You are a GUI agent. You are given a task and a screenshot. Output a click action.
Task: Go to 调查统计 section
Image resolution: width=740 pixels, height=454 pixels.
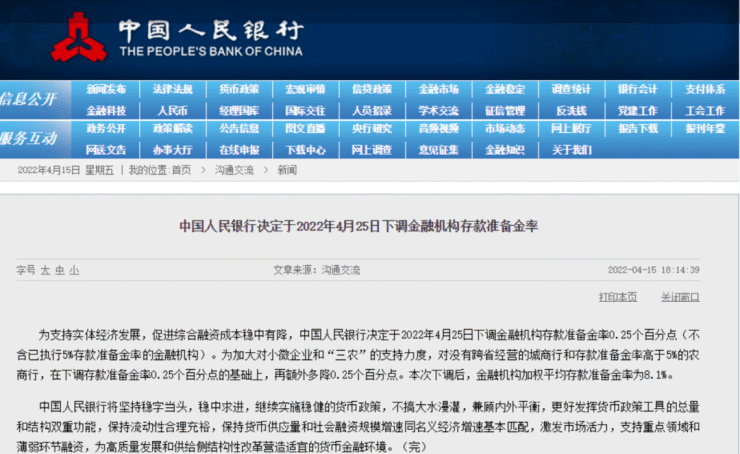pyautogui.click(x=571, y=89)
